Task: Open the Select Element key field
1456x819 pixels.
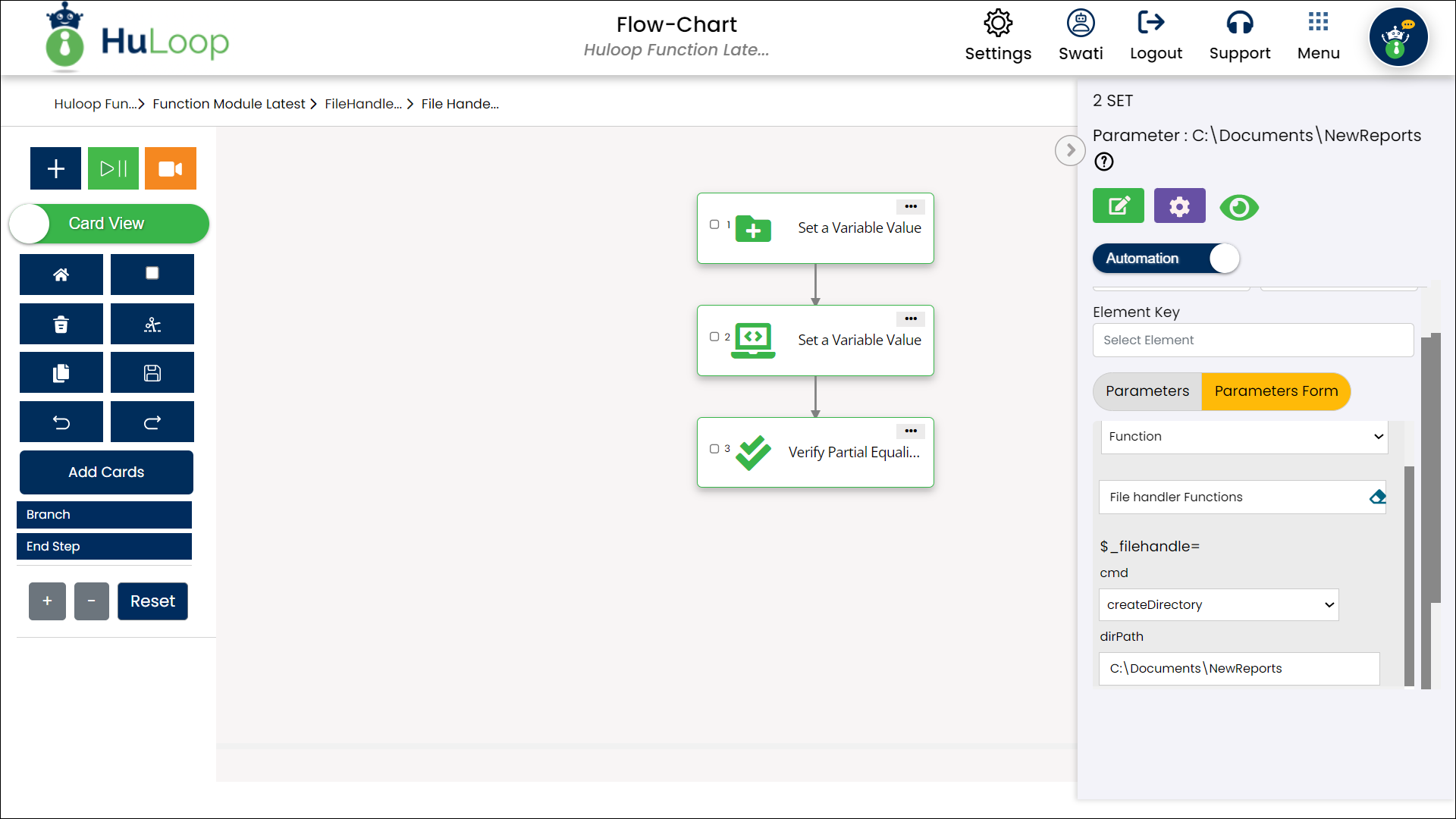Action: coord(1253,340)
